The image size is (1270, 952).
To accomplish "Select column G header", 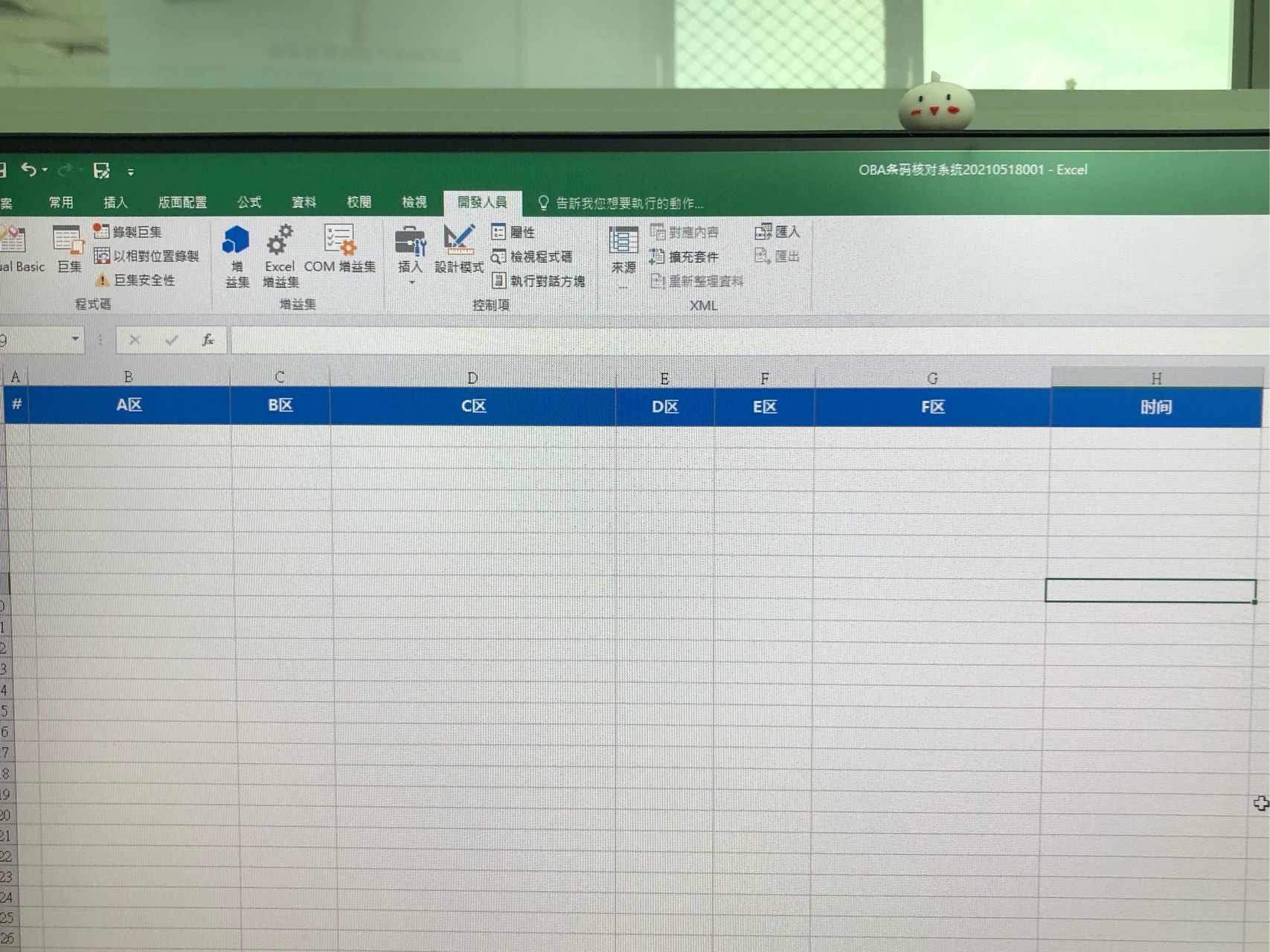I will coord(932,379).
